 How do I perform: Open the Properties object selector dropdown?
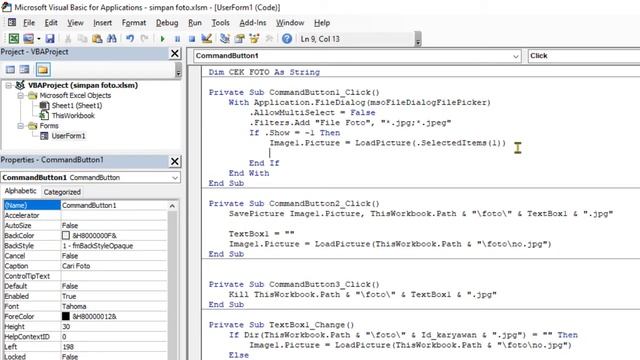(x=175, y=178)
